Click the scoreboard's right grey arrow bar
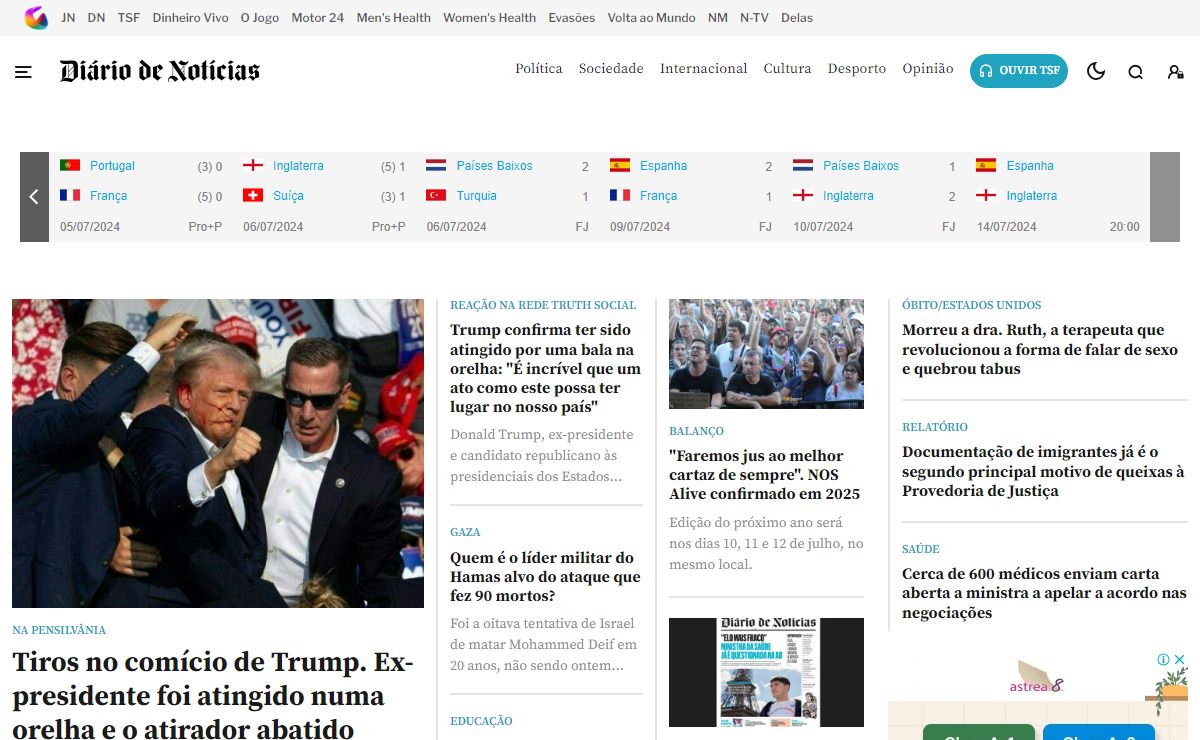 click(1165, 197)
